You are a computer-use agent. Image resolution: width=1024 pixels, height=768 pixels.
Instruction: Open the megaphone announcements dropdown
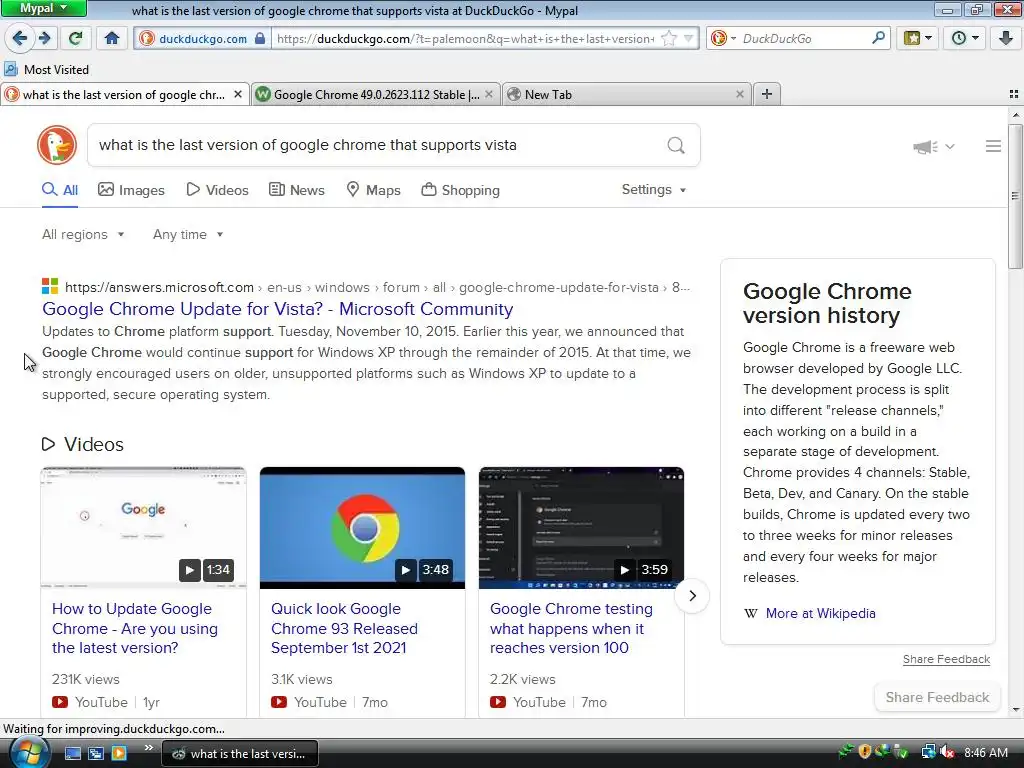[933, 147]
